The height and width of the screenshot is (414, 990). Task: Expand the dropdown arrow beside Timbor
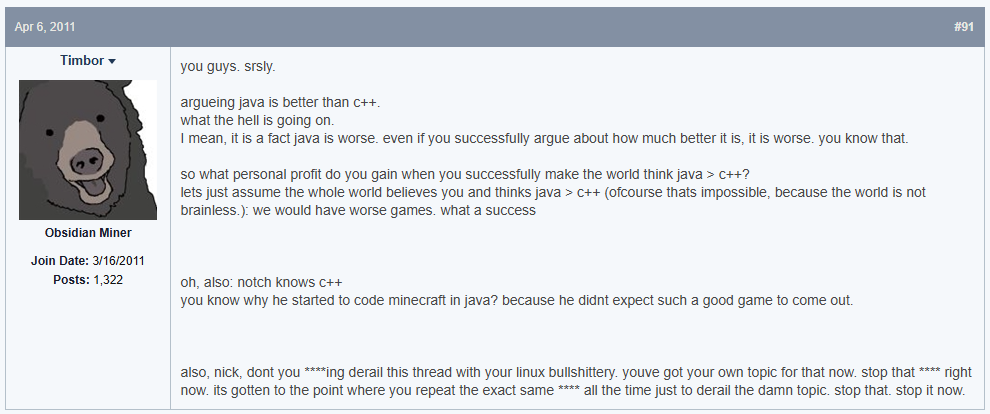click(112, 61)
